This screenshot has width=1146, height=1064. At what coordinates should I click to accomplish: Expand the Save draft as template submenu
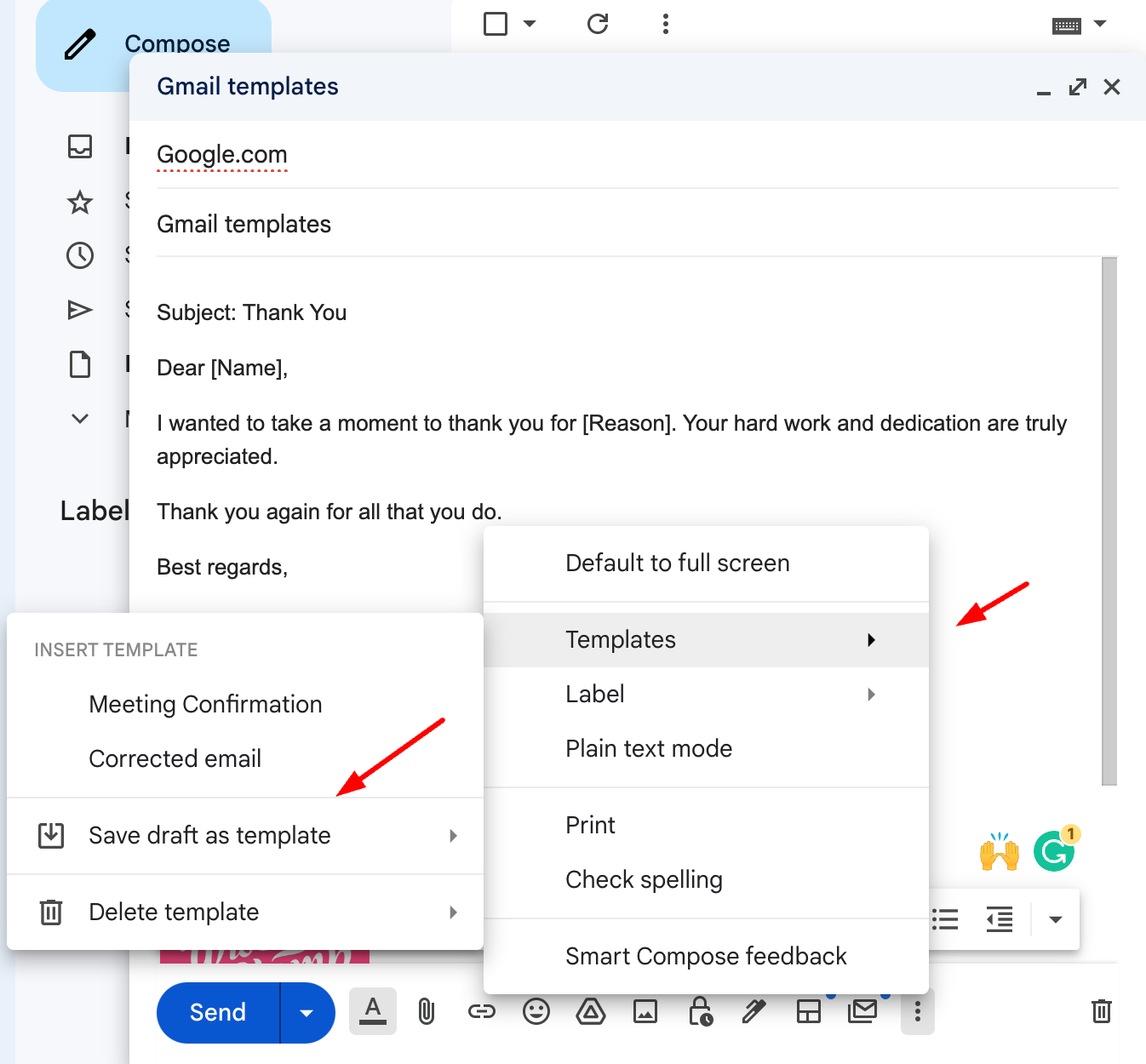click(x=209, y=835)
